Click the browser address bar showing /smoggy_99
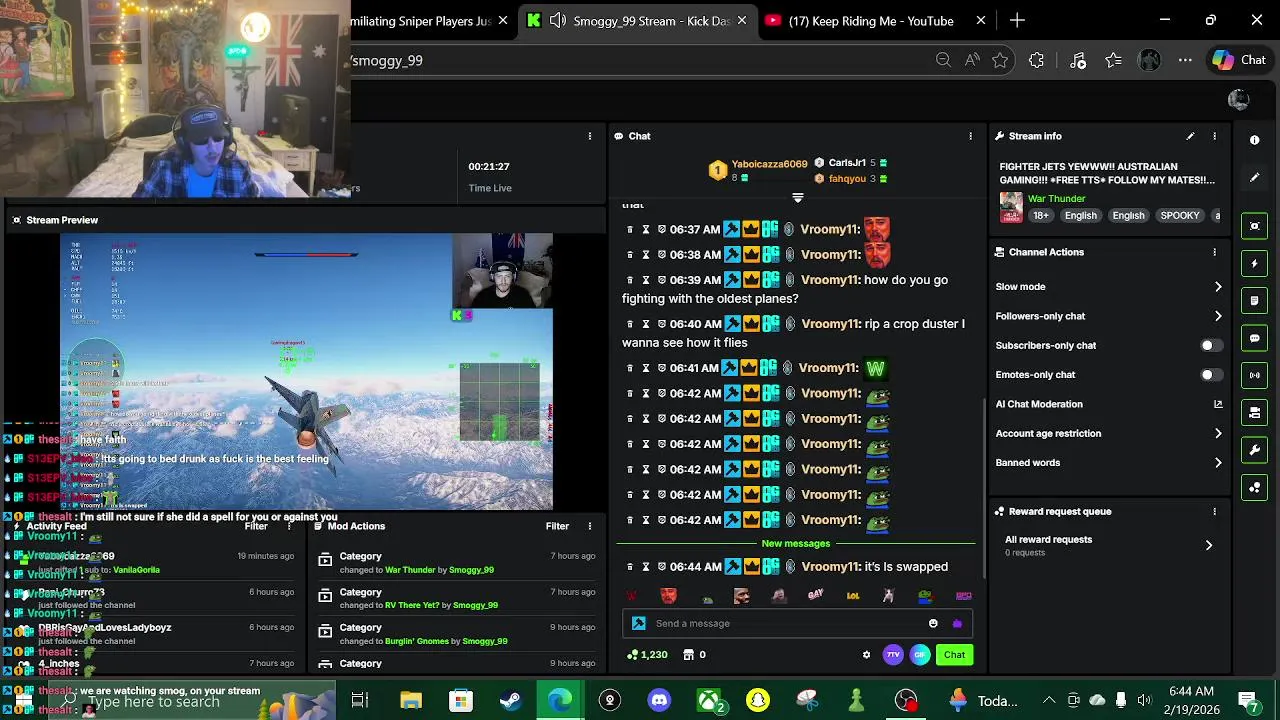This screenshot has height=720, width=1280. [x=640, y=60]
